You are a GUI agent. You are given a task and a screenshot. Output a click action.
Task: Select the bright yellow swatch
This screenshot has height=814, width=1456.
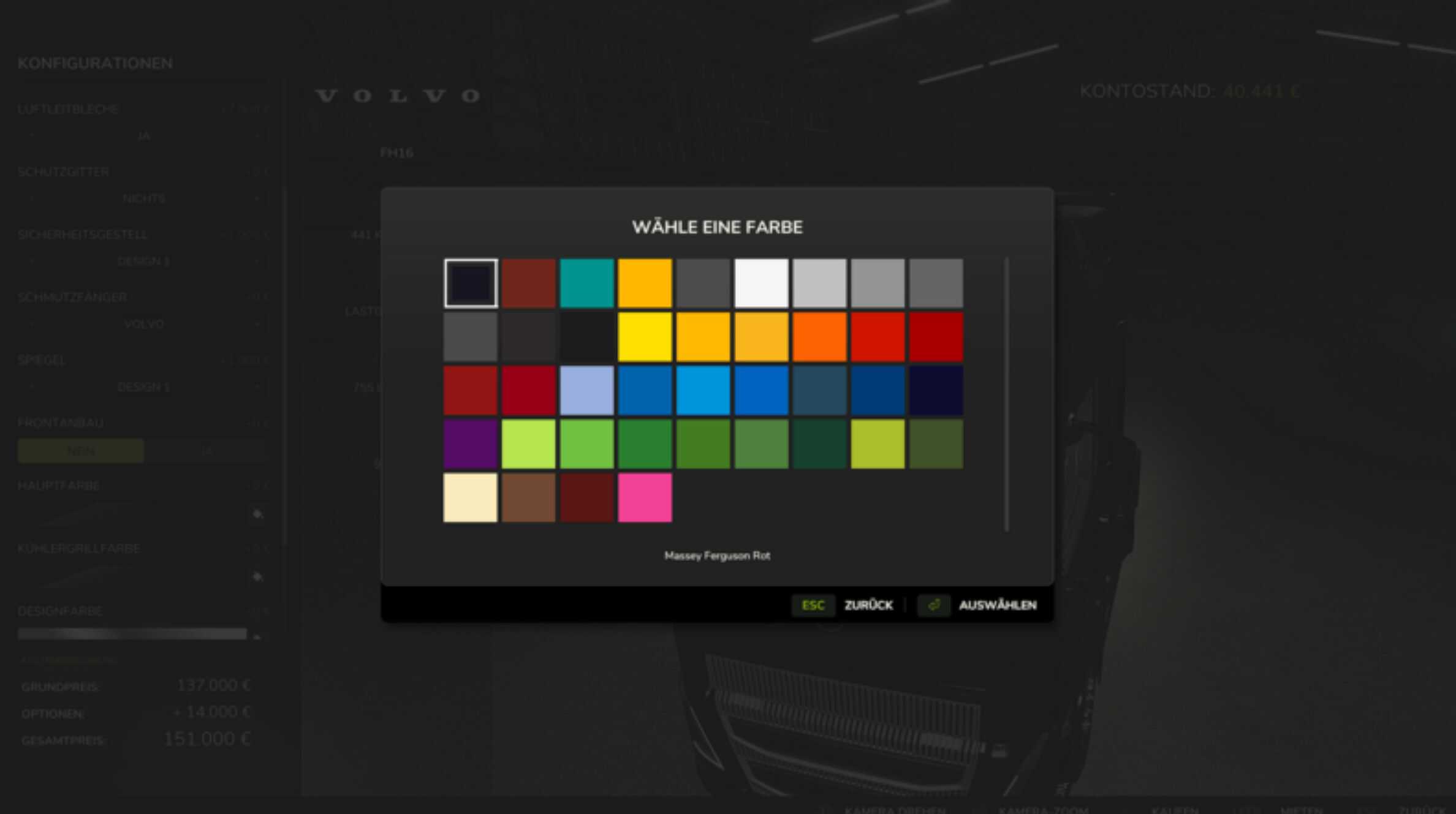click(x=645, y=337)
